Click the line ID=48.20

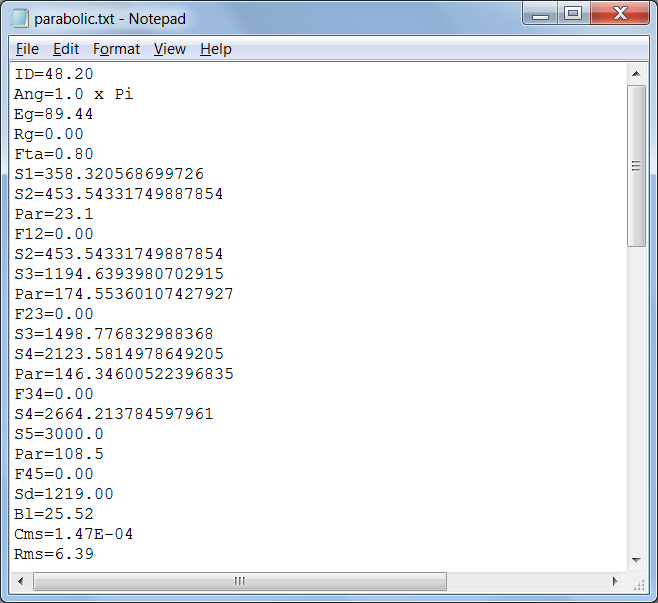(54, 74)
